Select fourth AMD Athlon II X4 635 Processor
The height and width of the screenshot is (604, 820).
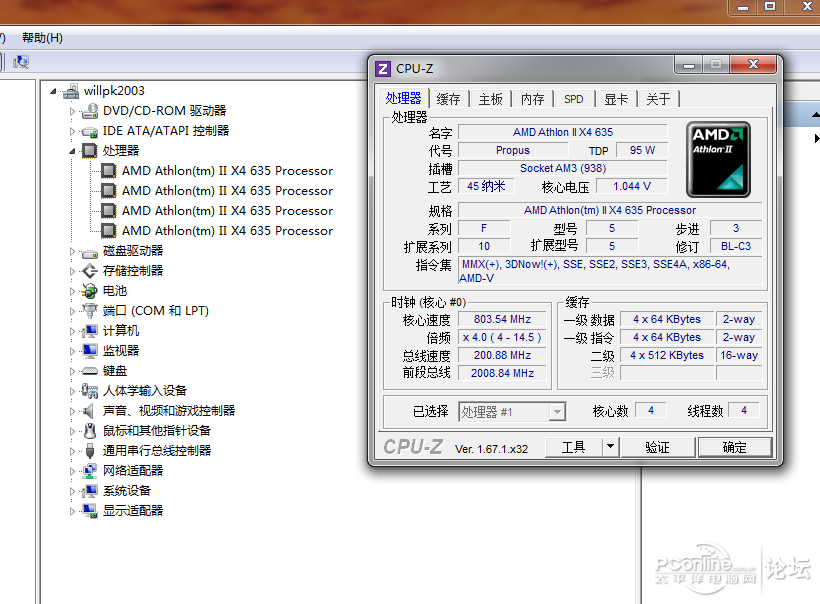227,231
